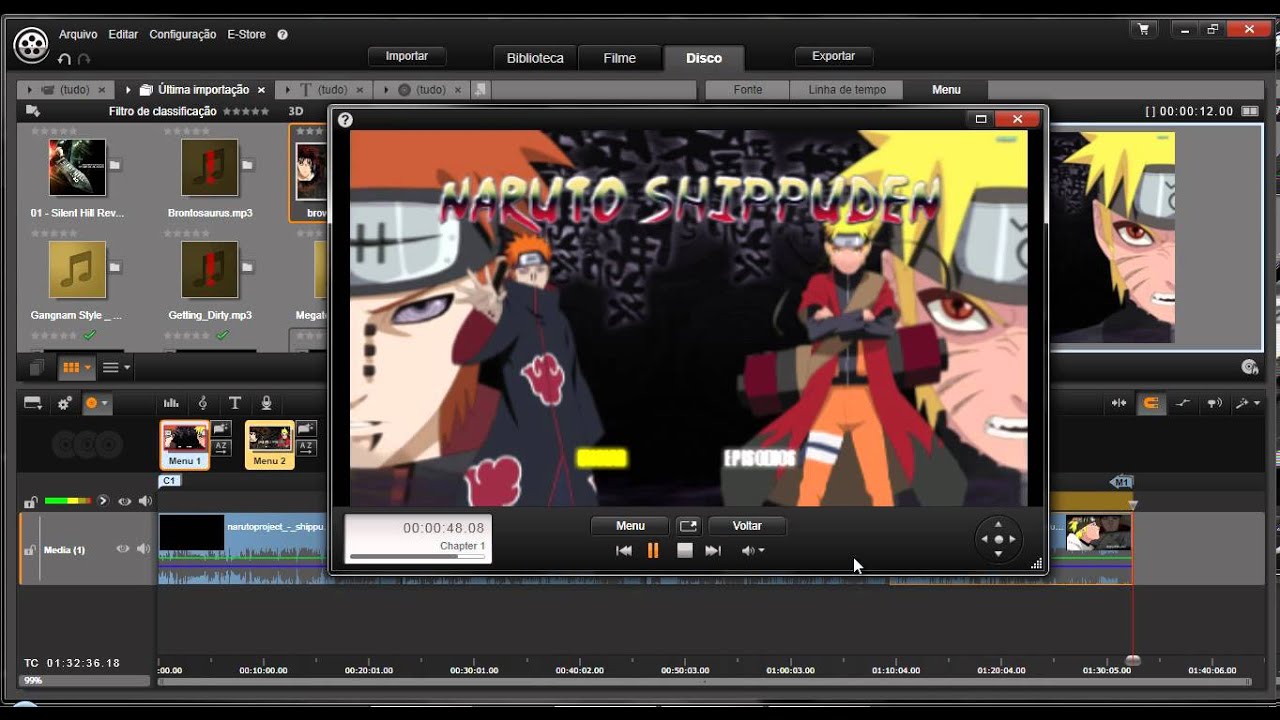Toggle magnetic snapping on timeline
This screenshot has width=1280, height=720.
click(x=1151, y=403)
